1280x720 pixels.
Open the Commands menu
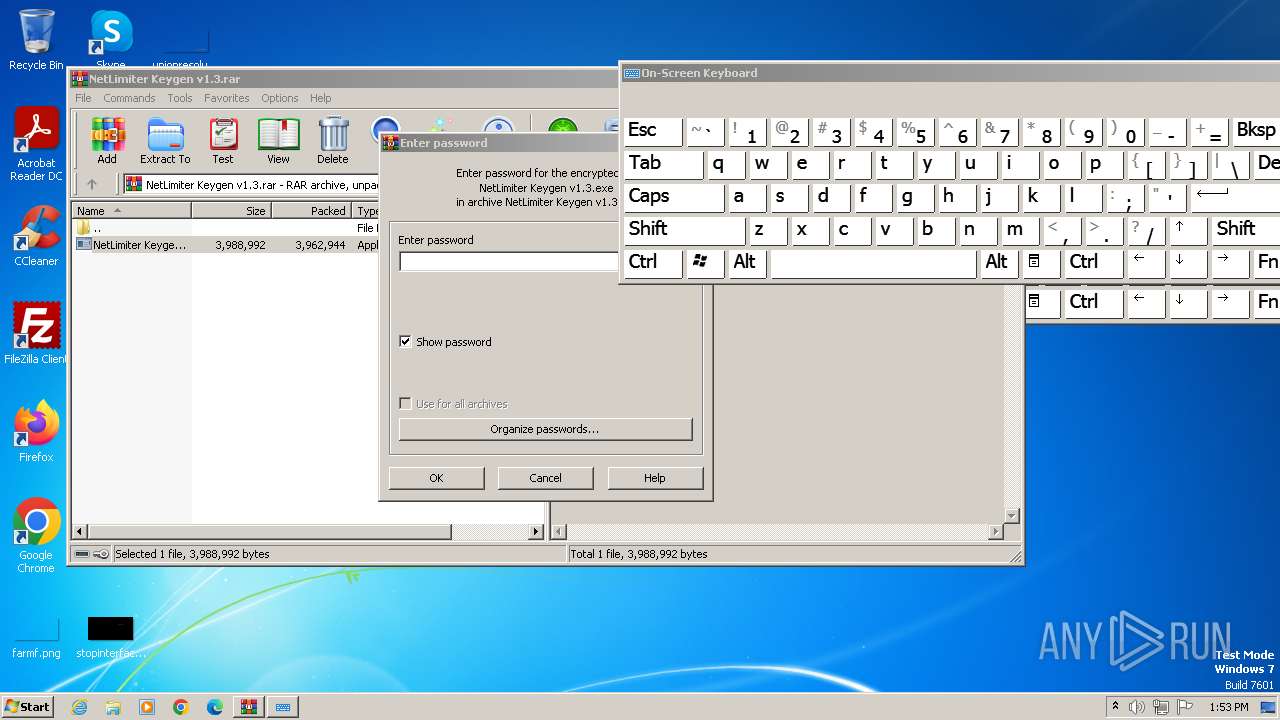tap(129, 98)
